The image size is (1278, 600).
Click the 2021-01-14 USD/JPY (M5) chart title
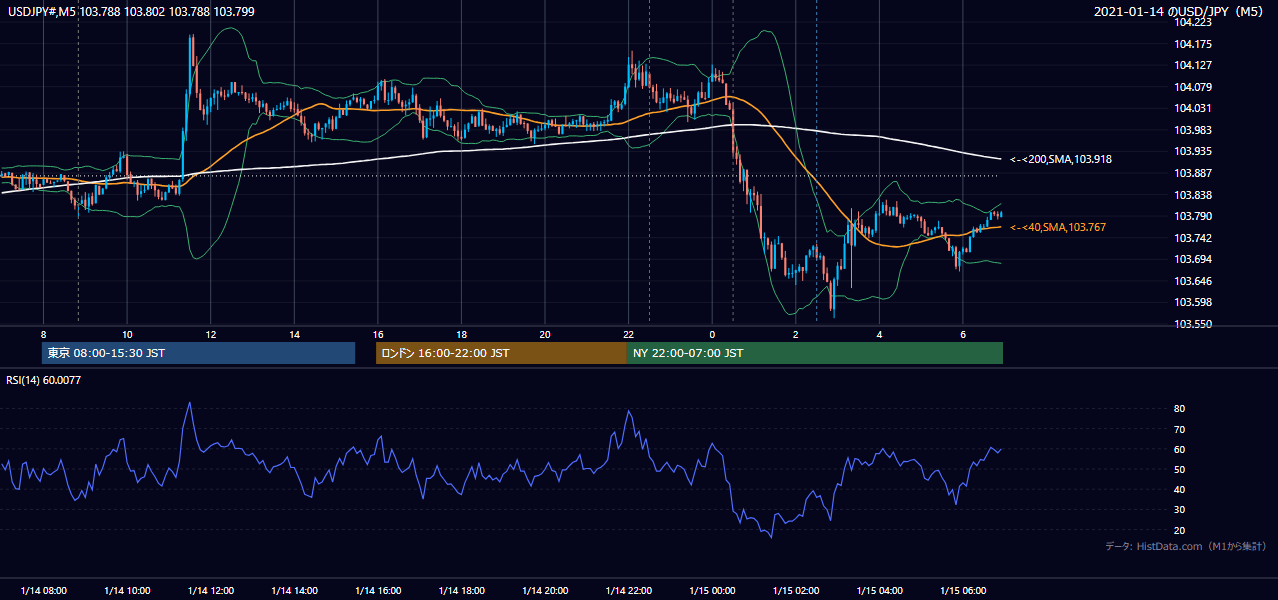pyautogui.click(x=1180, y=12)
